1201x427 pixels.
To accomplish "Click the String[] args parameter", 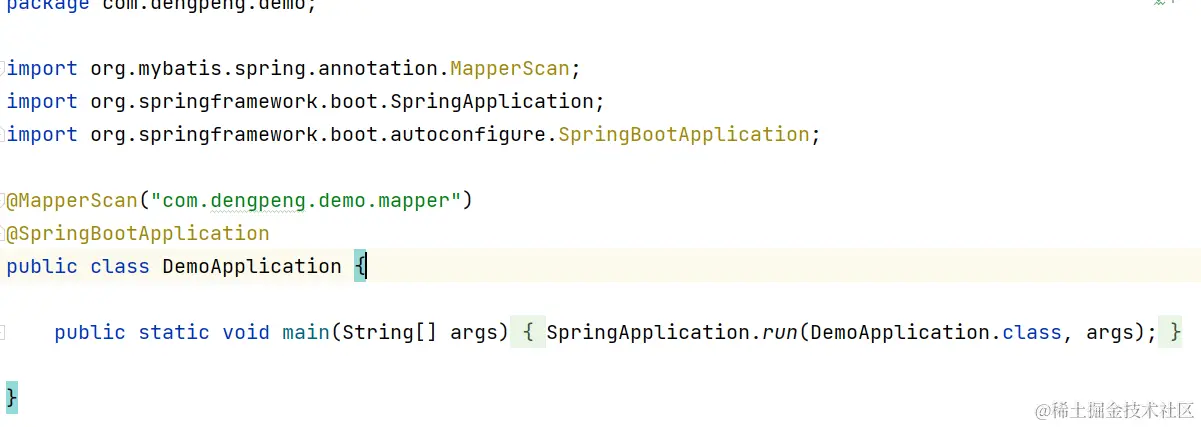I will click(420, 332).
